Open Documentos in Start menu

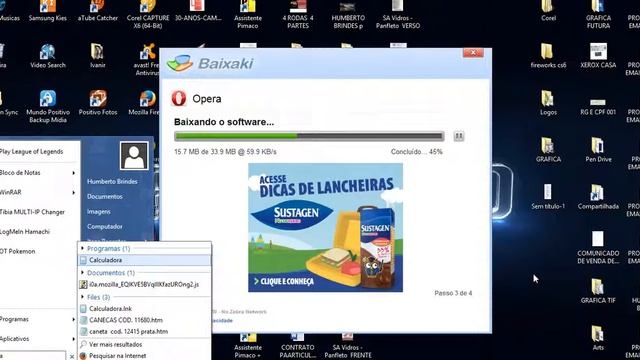(x=105, y=196)
